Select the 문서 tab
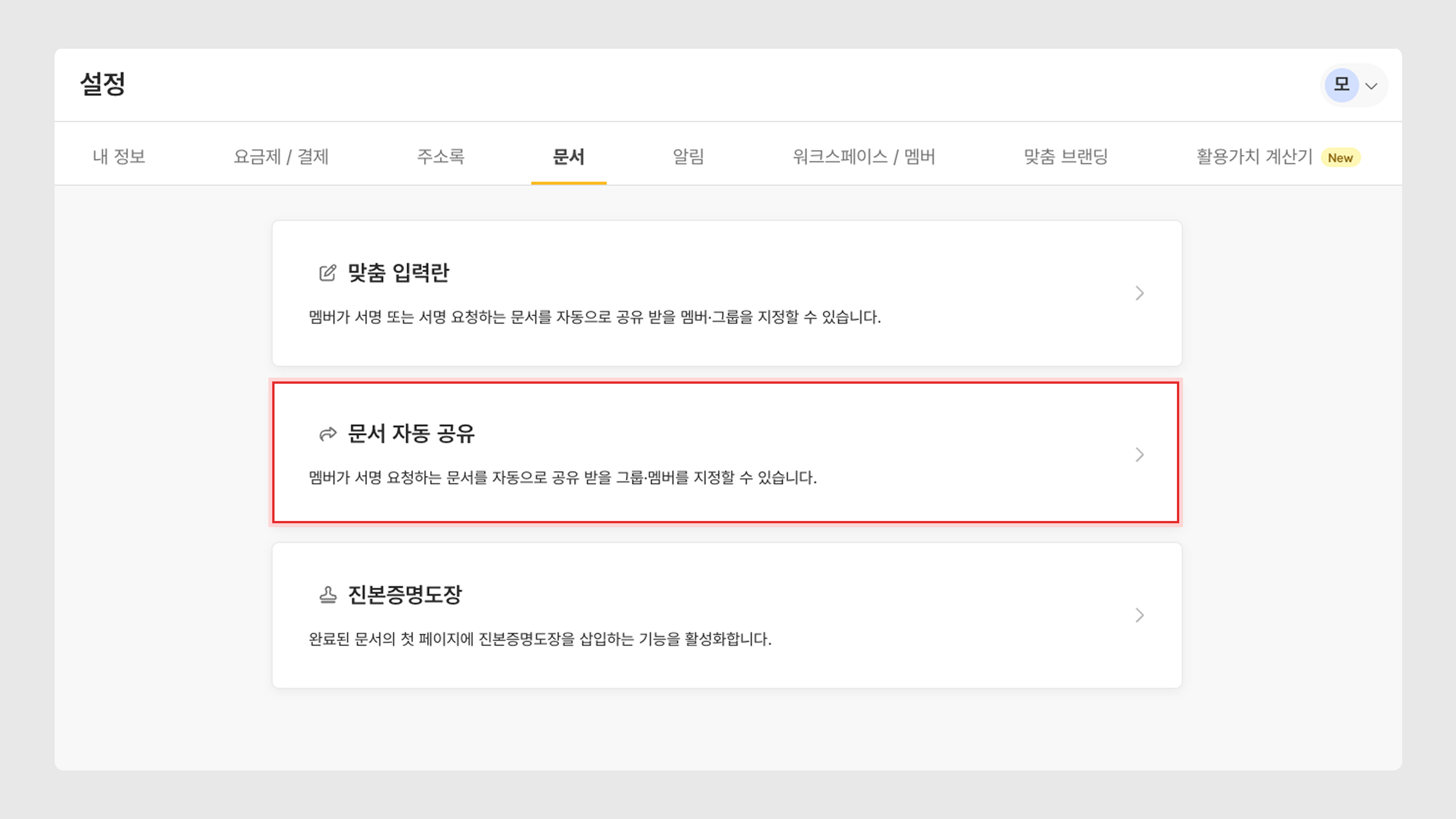 pyautogui.click(x=569, y=157)
